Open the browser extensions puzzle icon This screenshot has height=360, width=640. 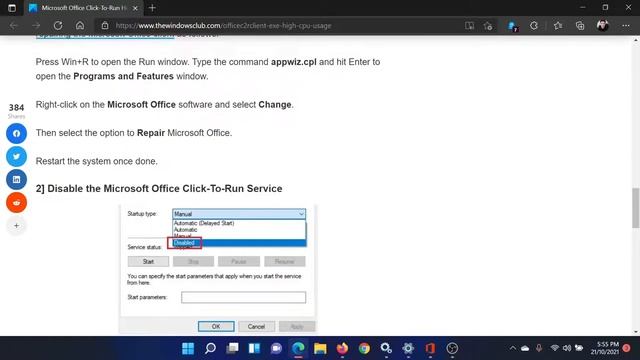click(x=534, y=26)
